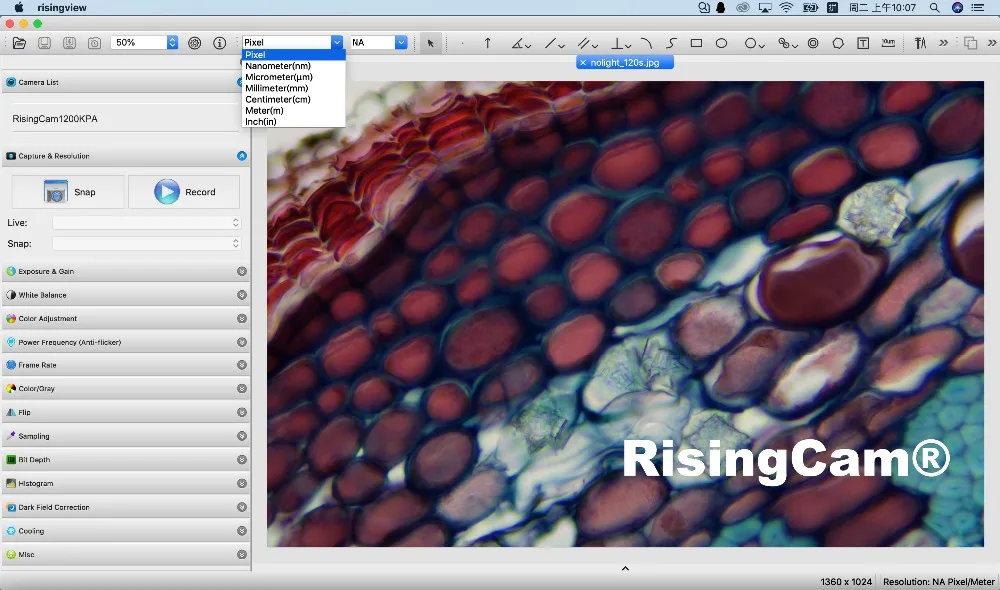The width and height of the screenshot is (1000, 590).
Task: Open the Live resolution dropdown
Action: click(x=147, y=223)
